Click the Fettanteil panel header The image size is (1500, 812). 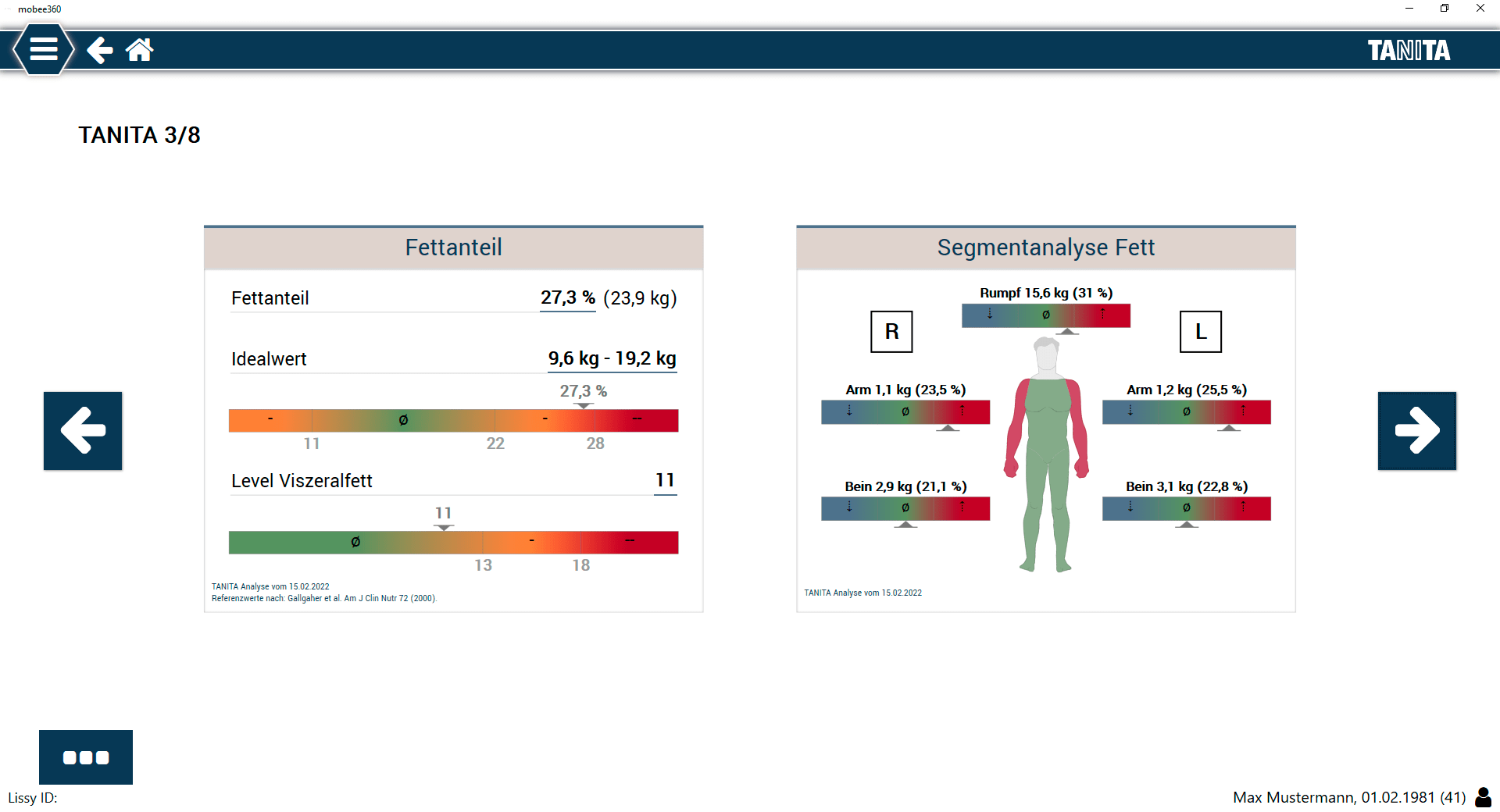[453, 248]
